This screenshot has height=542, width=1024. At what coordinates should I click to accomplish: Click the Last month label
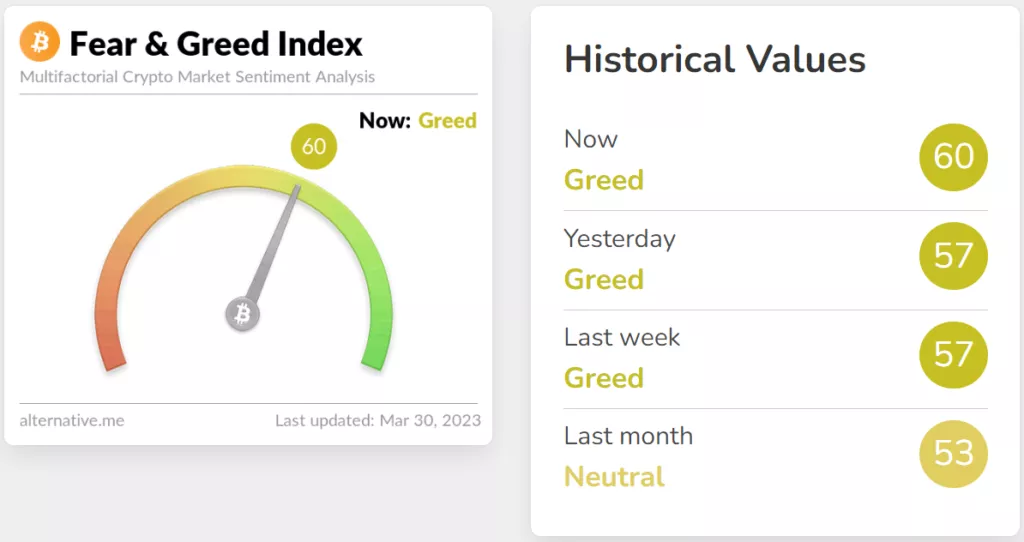point(628,436)
